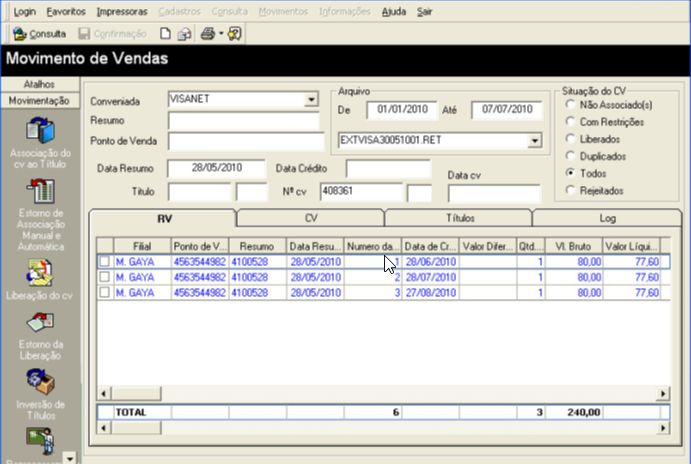Viewport: 691px width, 464px height.
Task: Click the export document toolbar icon
Action: [184, 34]
